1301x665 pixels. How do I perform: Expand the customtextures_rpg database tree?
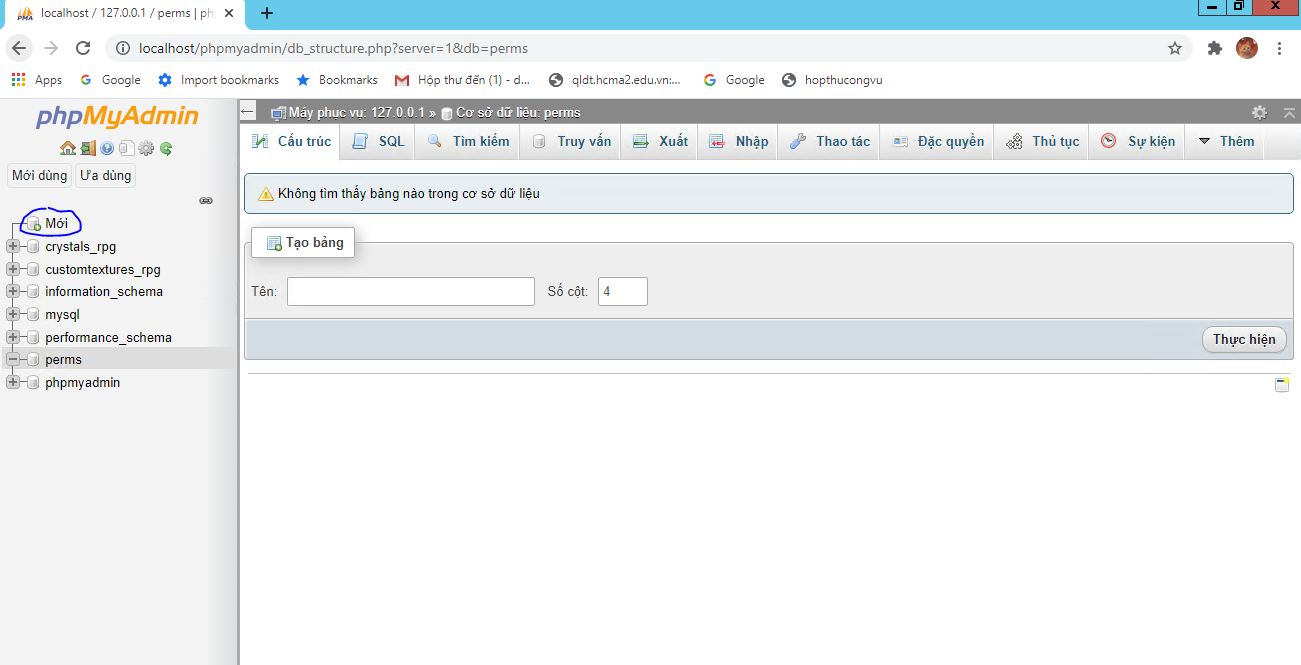coord(13,269)
